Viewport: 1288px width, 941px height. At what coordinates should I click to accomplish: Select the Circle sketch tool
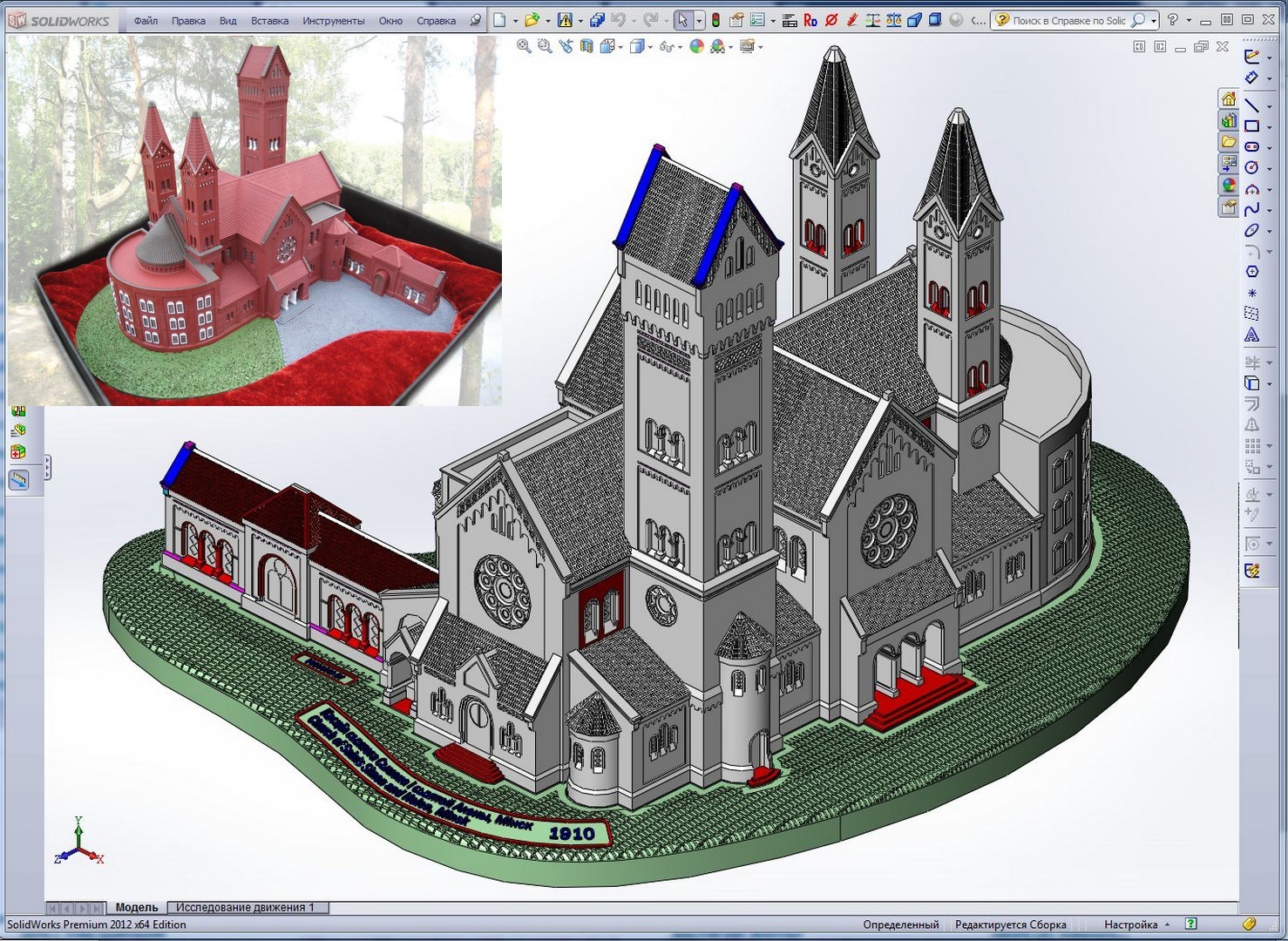(x=1251, y=167)
